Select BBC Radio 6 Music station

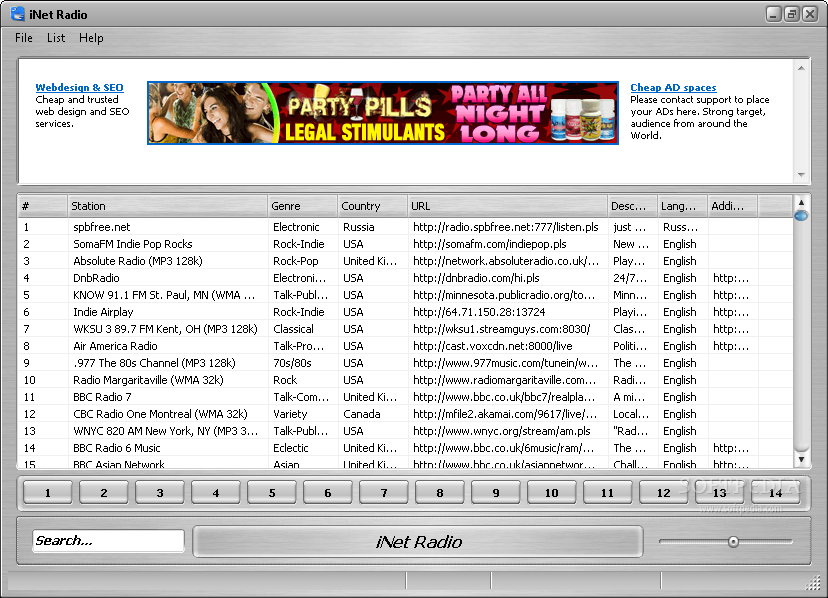coord(405,448)
